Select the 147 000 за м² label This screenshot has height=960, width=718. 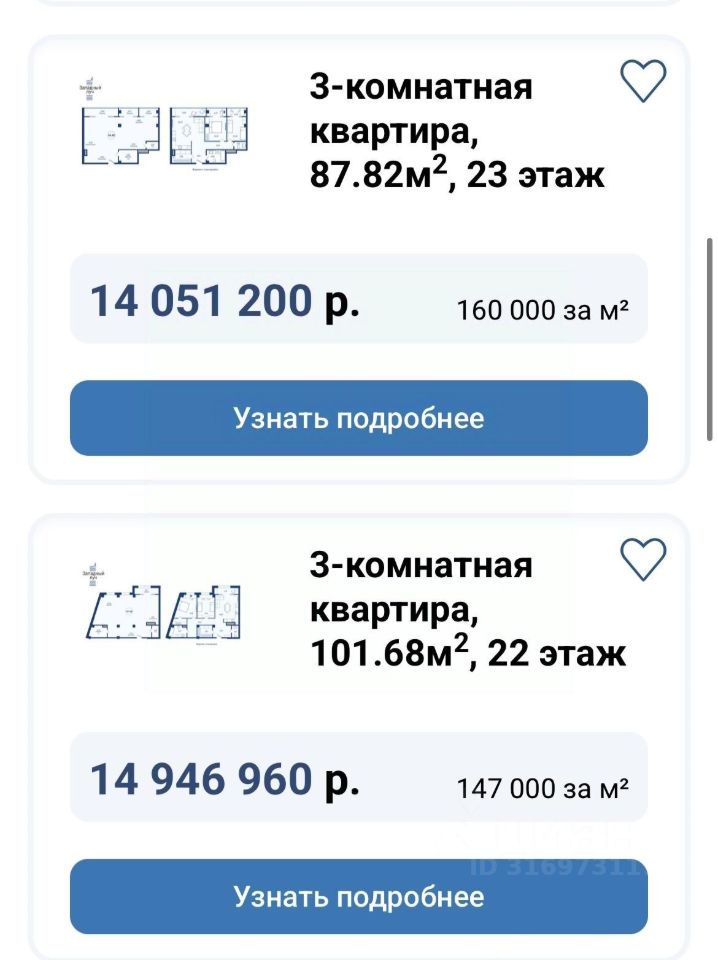[542, 788]
